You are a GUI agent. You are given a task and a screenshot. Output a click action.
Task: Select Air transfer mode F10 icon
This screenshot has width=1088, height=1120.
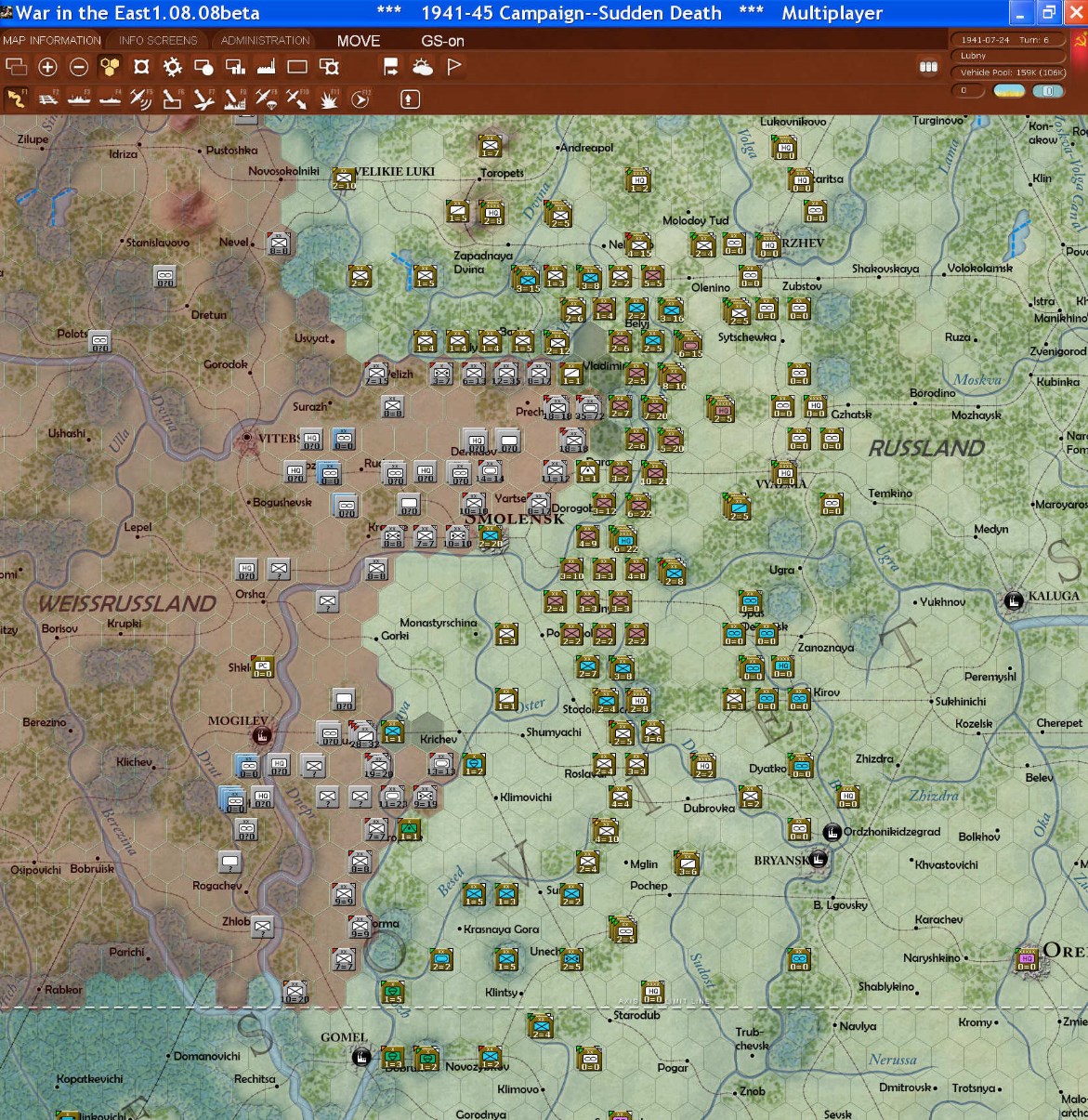[297, 99]
